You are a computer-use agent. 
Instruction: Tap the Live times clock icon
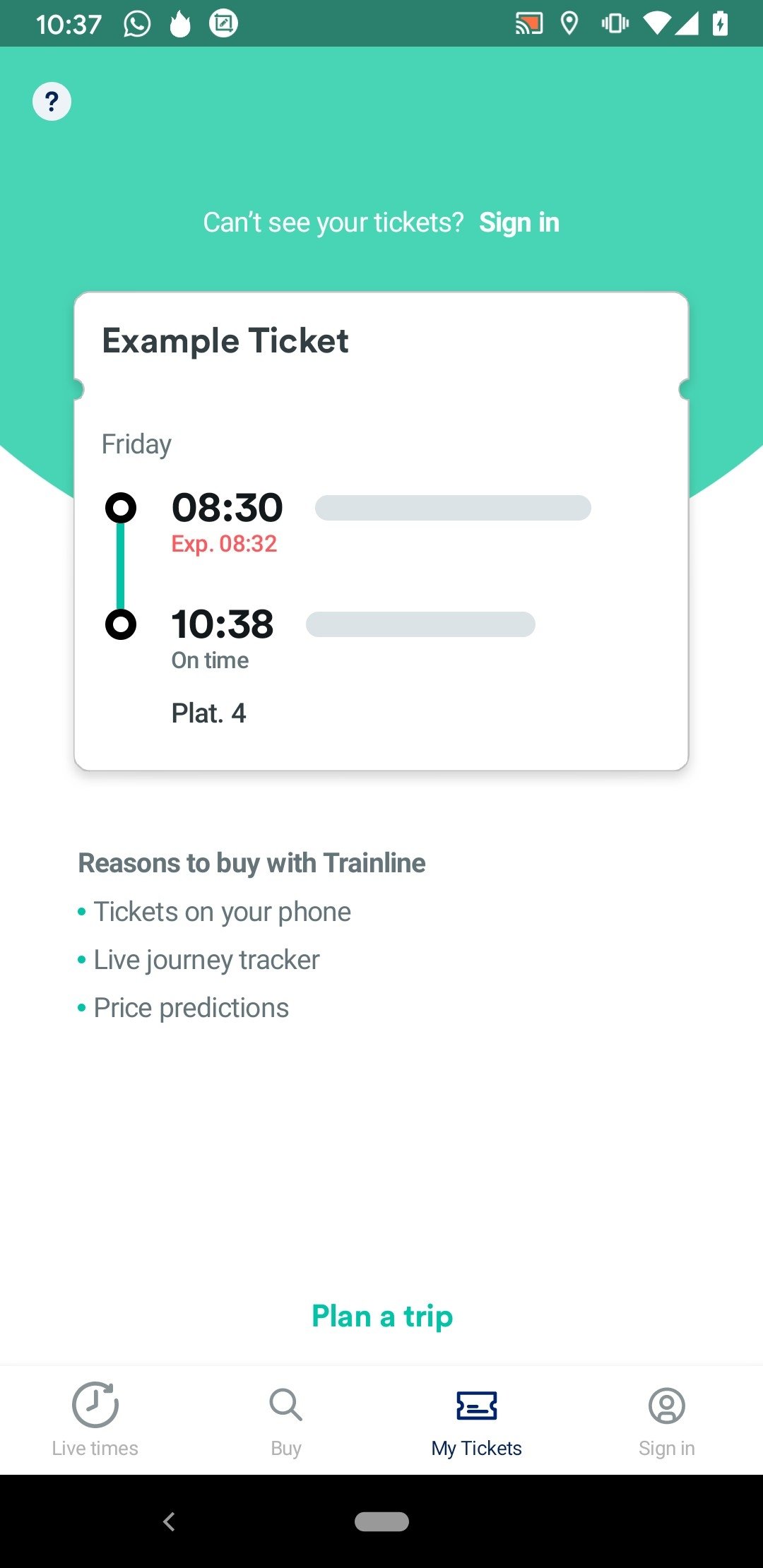[x=95, y=1405]
